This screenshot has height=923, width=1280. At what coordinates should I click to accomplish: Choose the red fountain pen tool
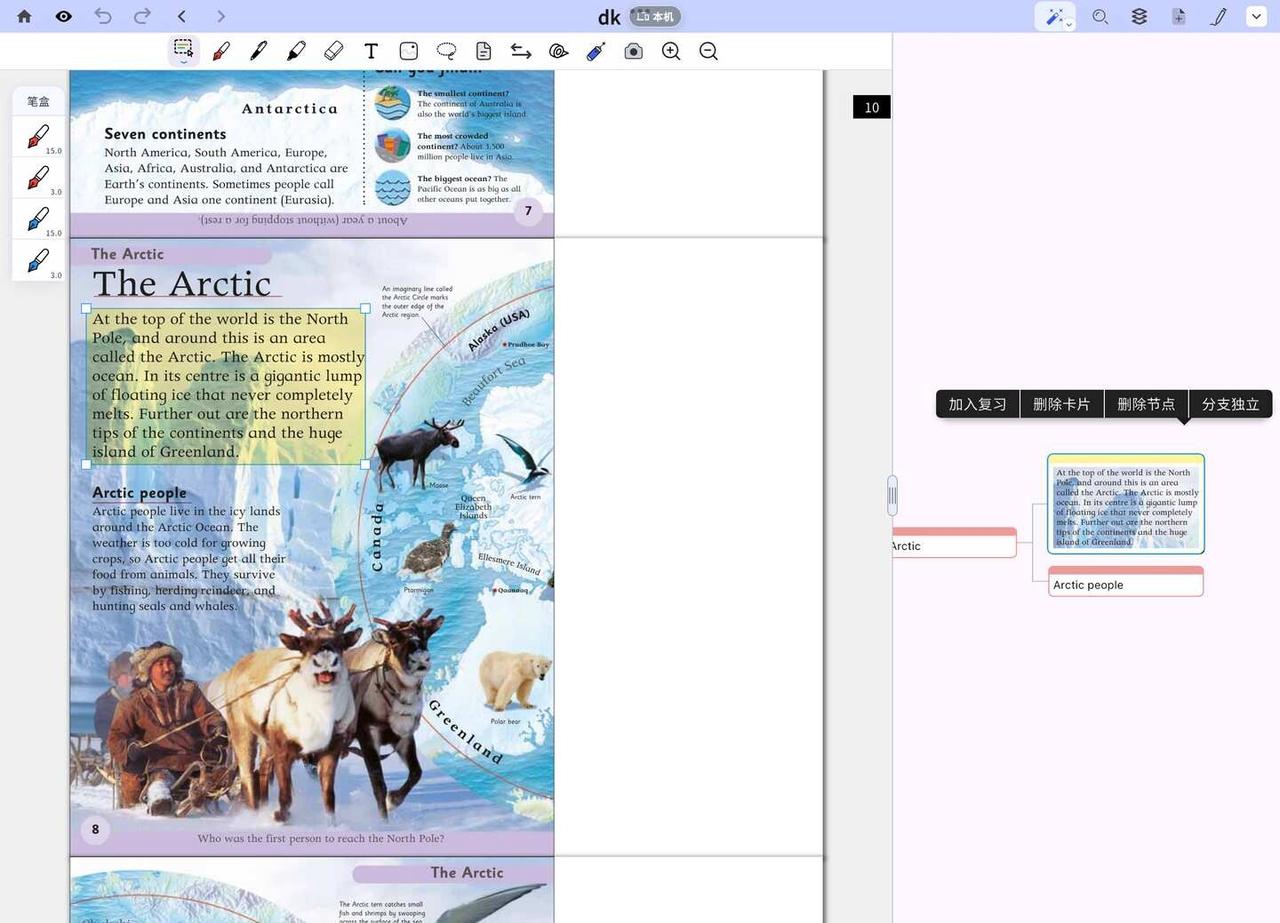coord(221,51)
